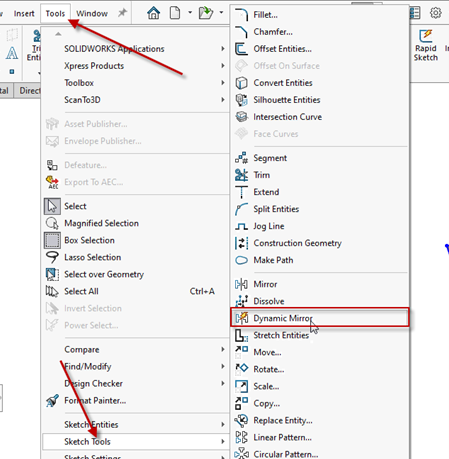The width and height of the screenshot is (449, 459).
Task: Click the Rapid Sketch tool
Action: pyautogui.click(x=426, y=45)
